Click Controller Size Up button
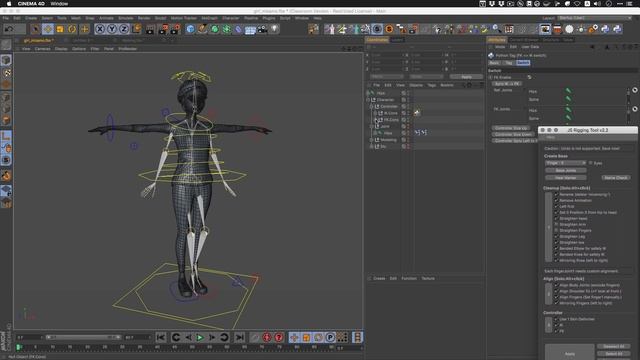Image resolution: width=640 pixels, height=360 pixels. tap(511, 128)
